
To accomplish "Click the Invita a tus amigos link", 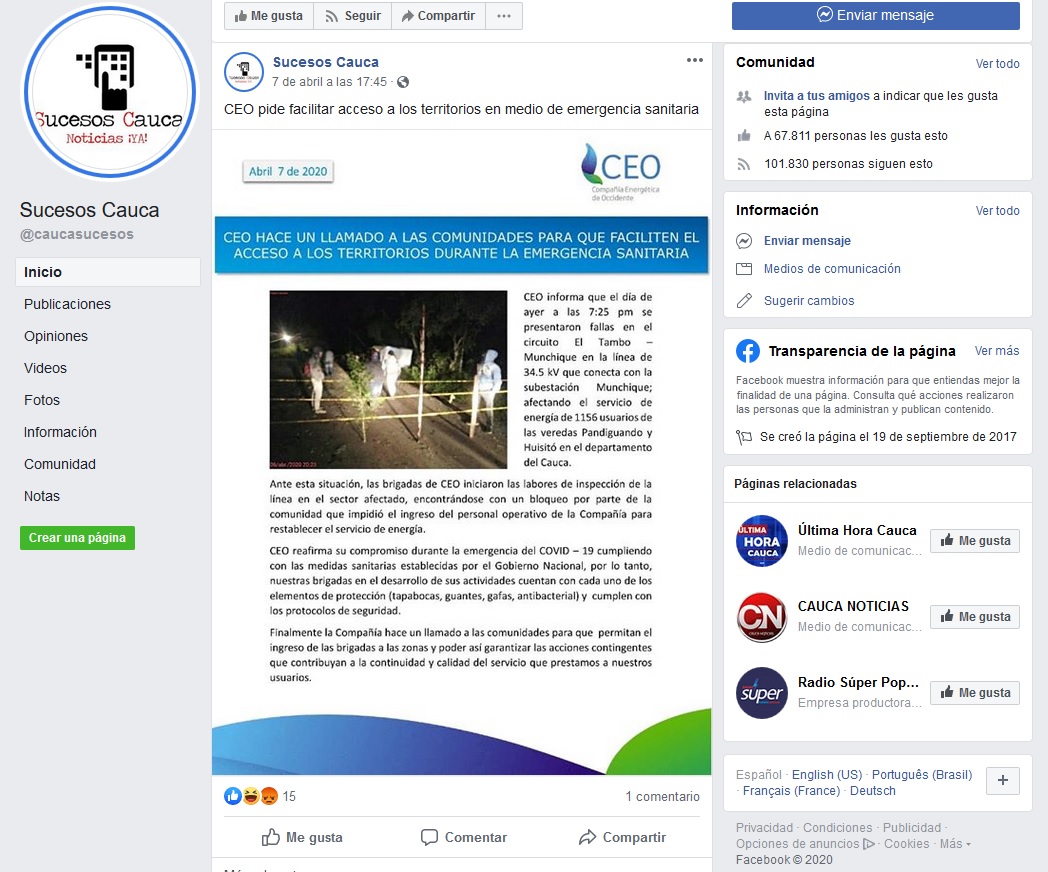I will [x=817, y=96].
